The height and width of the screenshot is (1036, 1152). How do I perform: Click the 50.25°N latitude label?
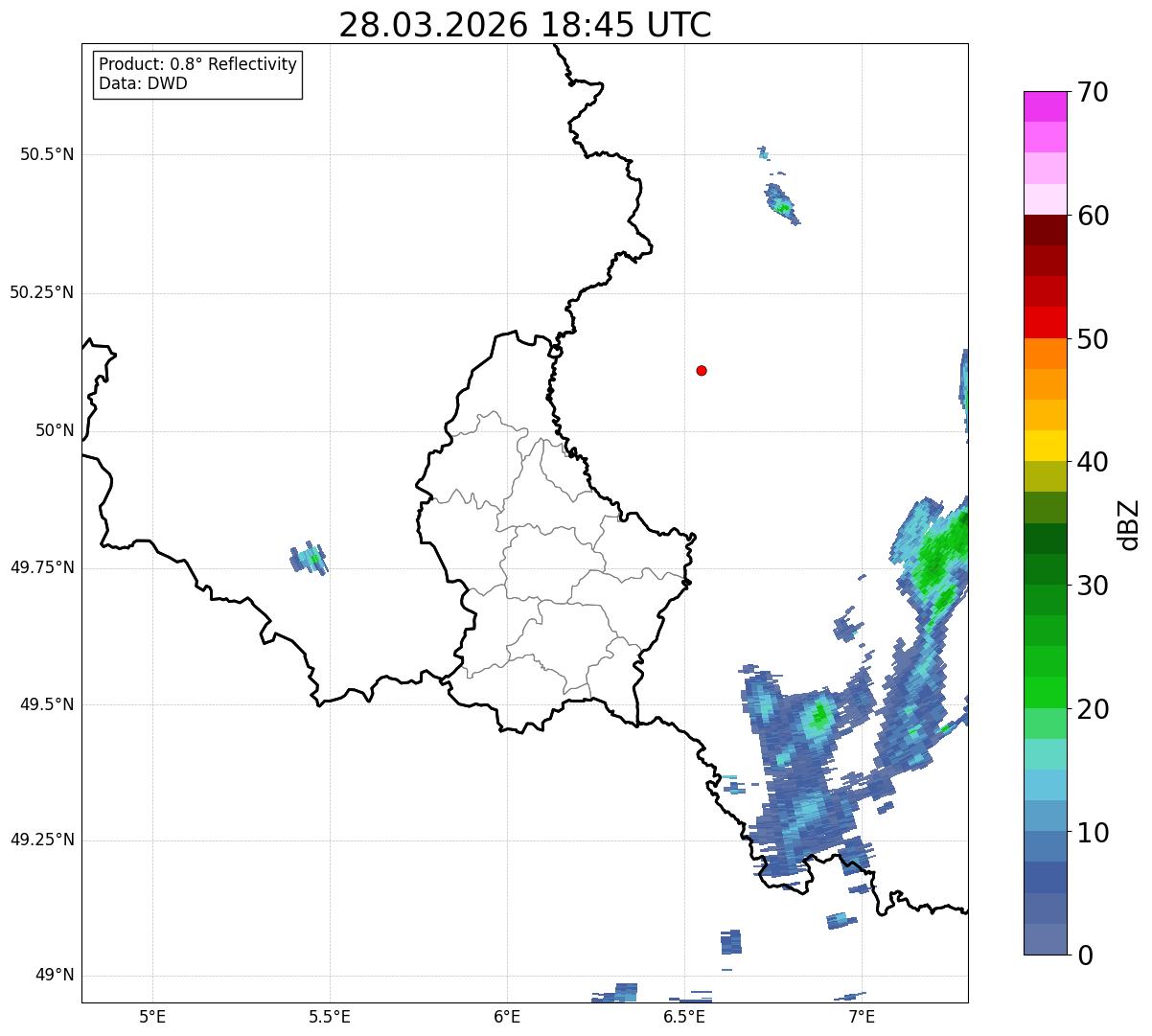coord(42,292)
